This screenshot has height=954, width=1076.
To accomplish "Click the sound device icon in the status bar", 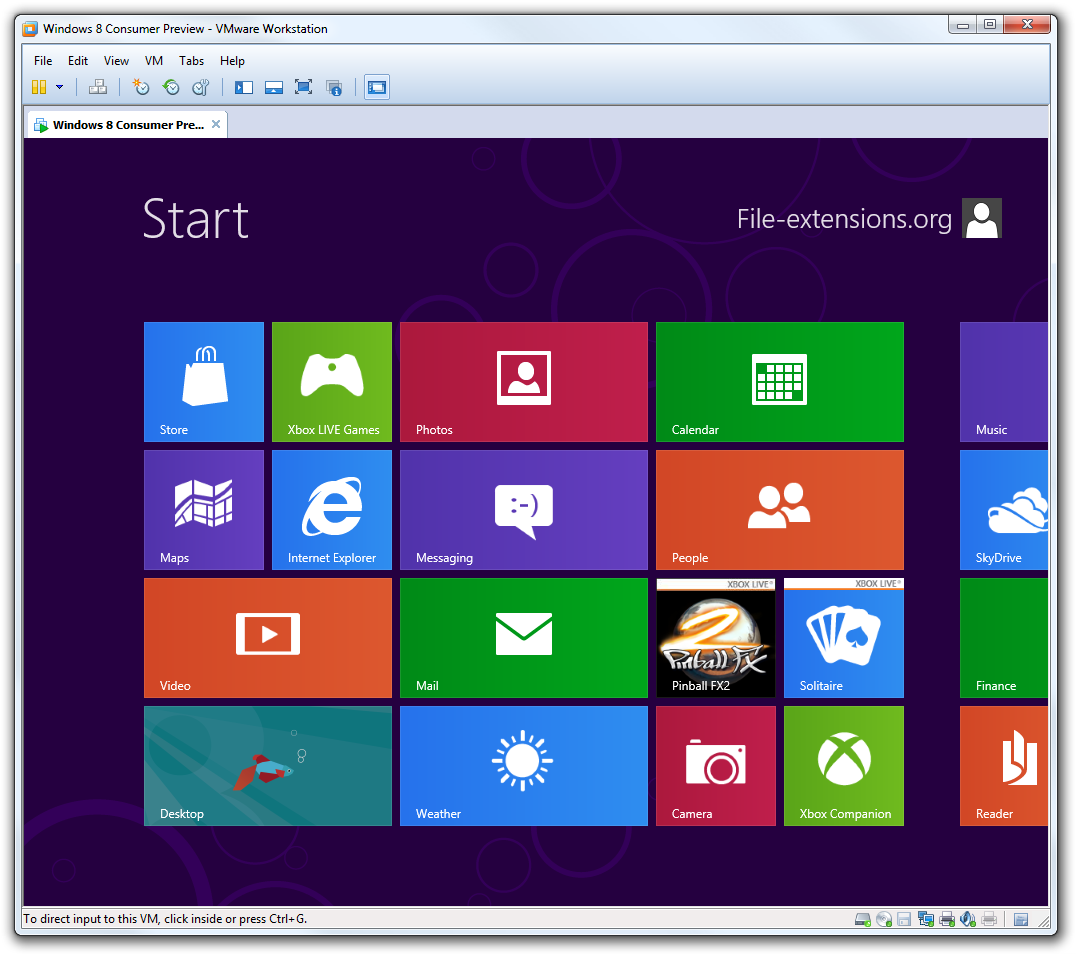I will point(967,918).
